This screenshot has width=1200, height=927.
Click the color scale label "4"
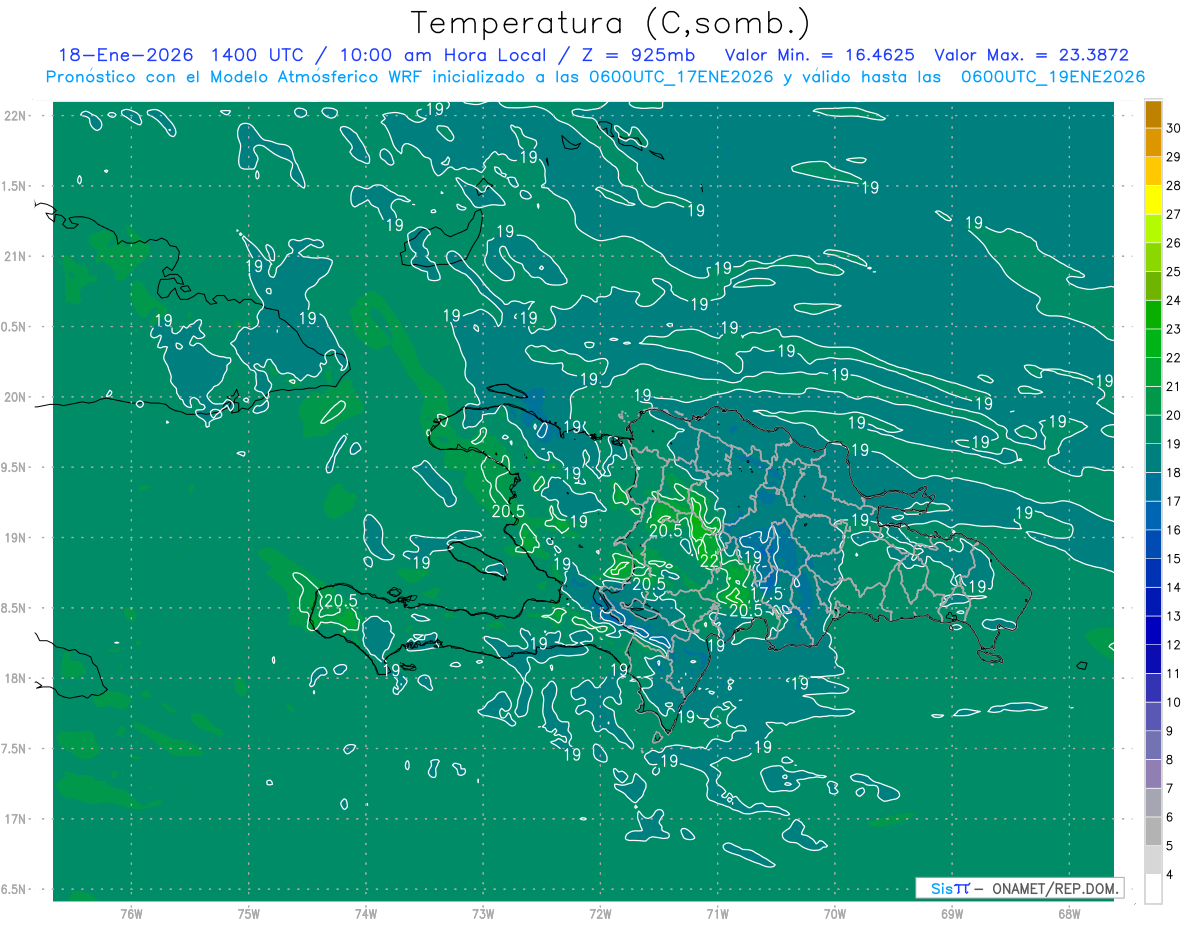(1171, 874)
